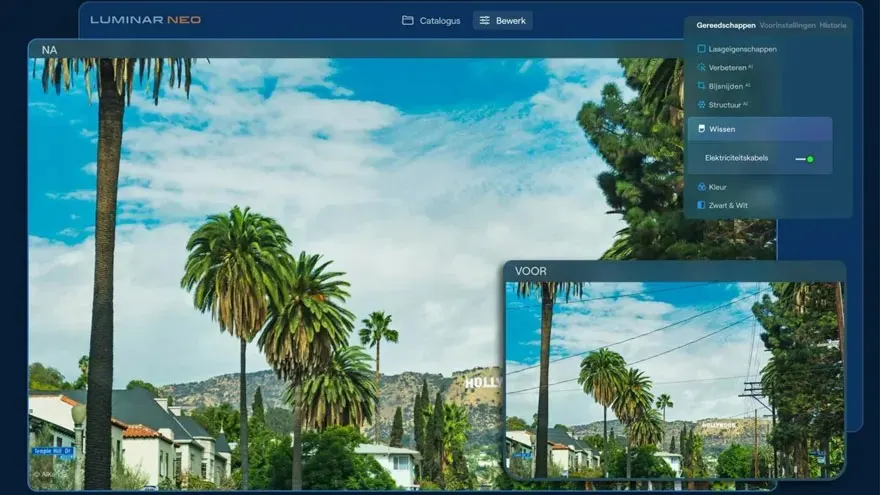This screenshot has height=495, width=880.
Task: Click the Luminar Neo logo
Action: pyautogui.click(x=145, y=20)
